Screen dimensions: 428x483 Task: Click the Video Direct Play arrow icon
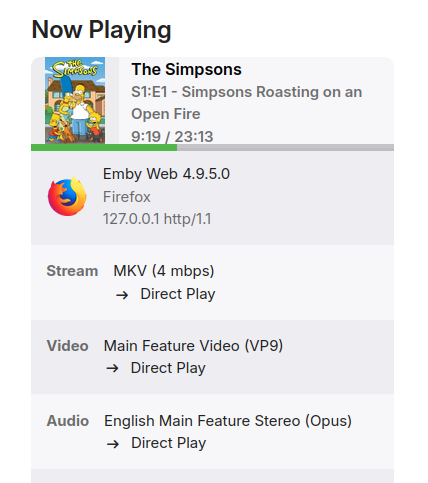(112, 369)
